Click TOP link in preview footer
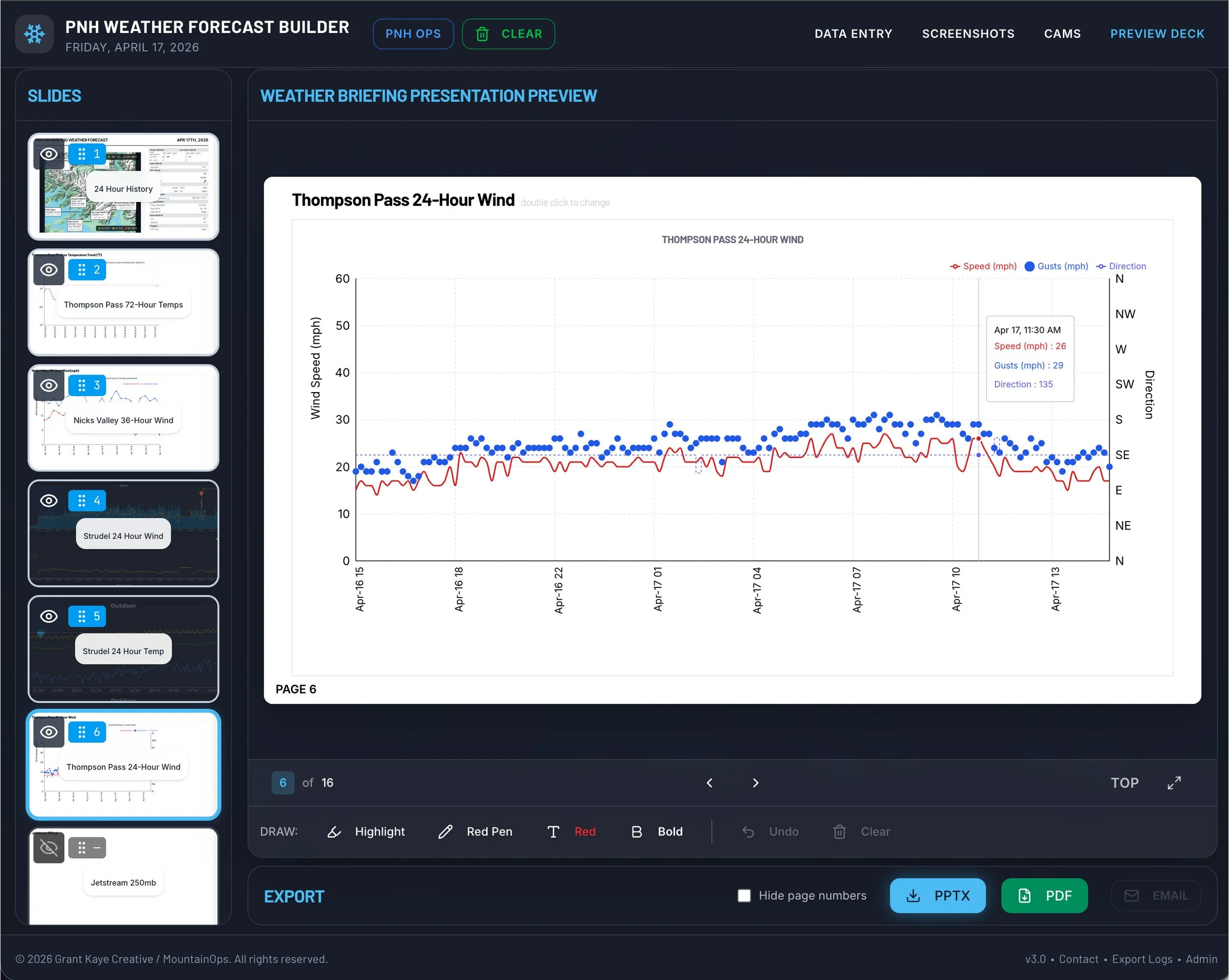Screen dimensions: 1229x980 (1124, 783)
